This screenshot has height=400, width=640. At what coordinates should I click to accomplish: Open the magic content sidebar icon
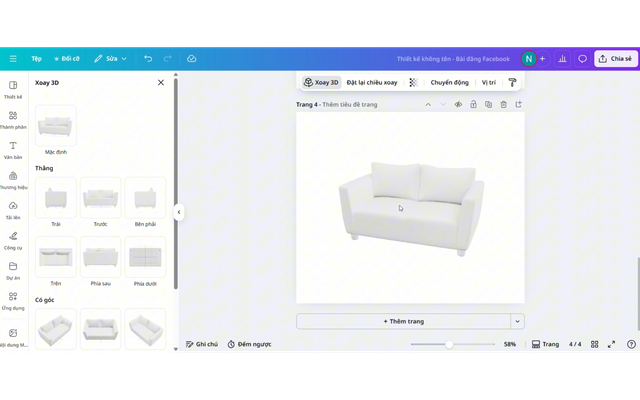coord(13,338)
